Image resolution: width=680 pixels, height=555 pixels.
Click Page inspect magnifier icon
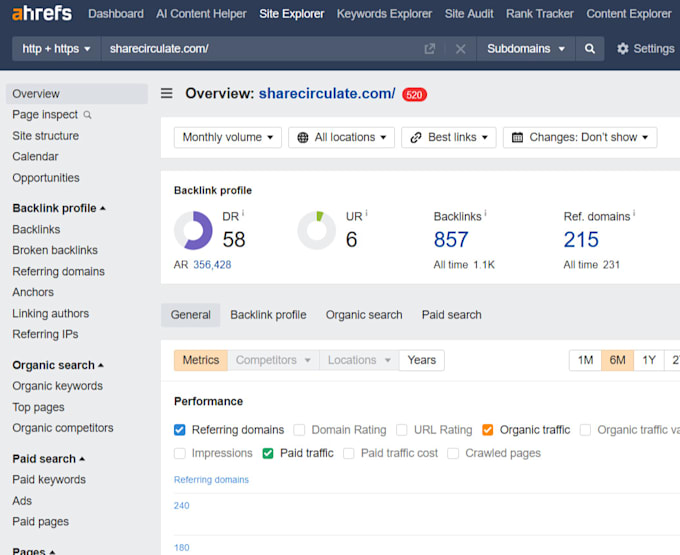[88, 115]
